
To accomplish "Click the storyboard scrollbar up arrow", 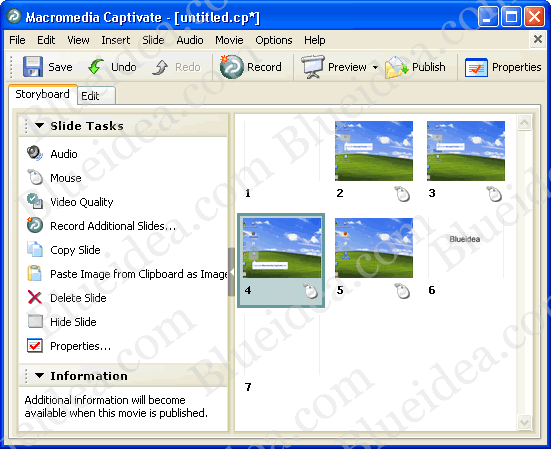I will [524, 123].
